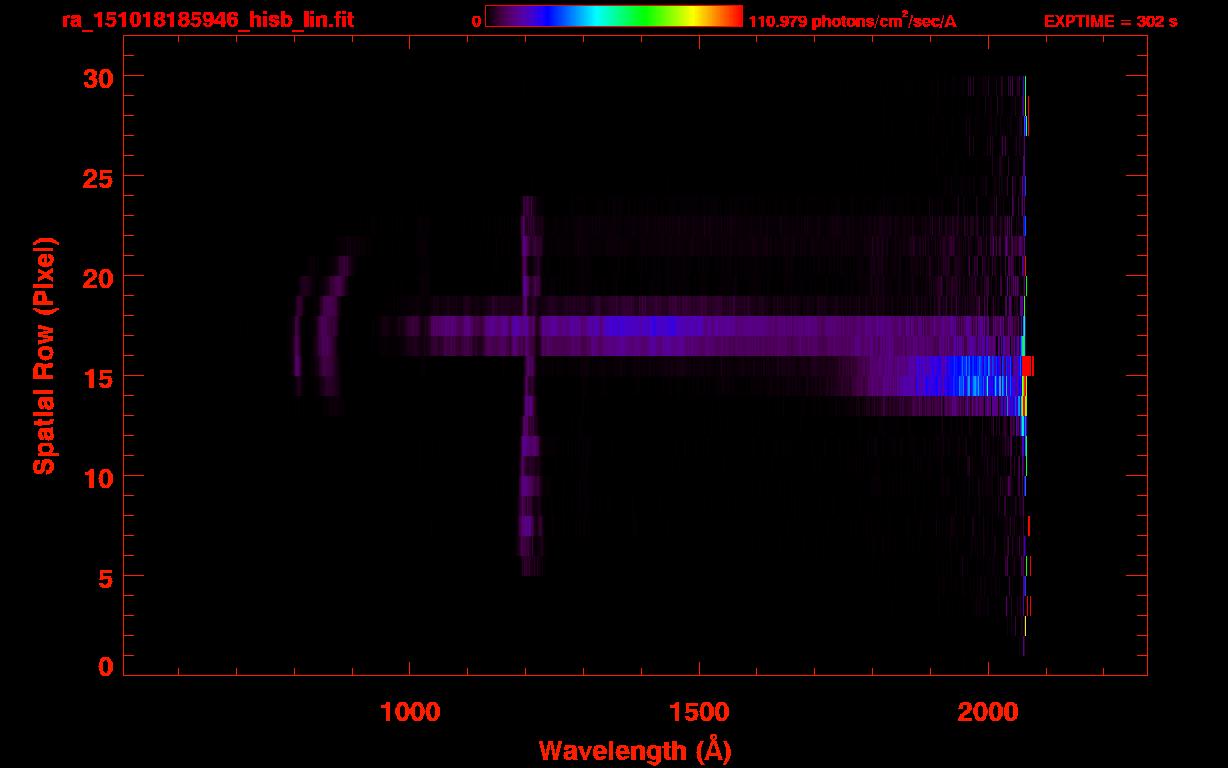Click the Wavelength (Å) axis title
Viewport: 1228px width, 768px height.
pos(635,749)
